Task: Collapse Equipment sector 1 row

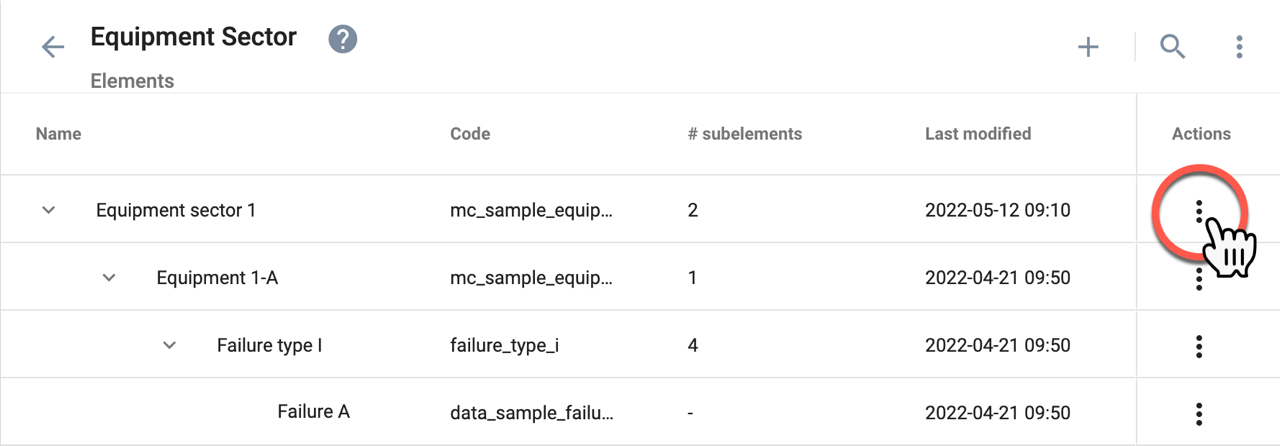Action: pos(48,210)
